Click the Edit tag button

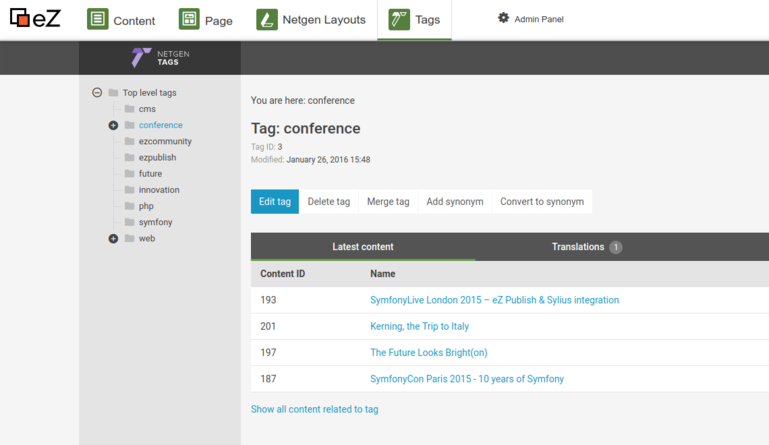point(275,202)
